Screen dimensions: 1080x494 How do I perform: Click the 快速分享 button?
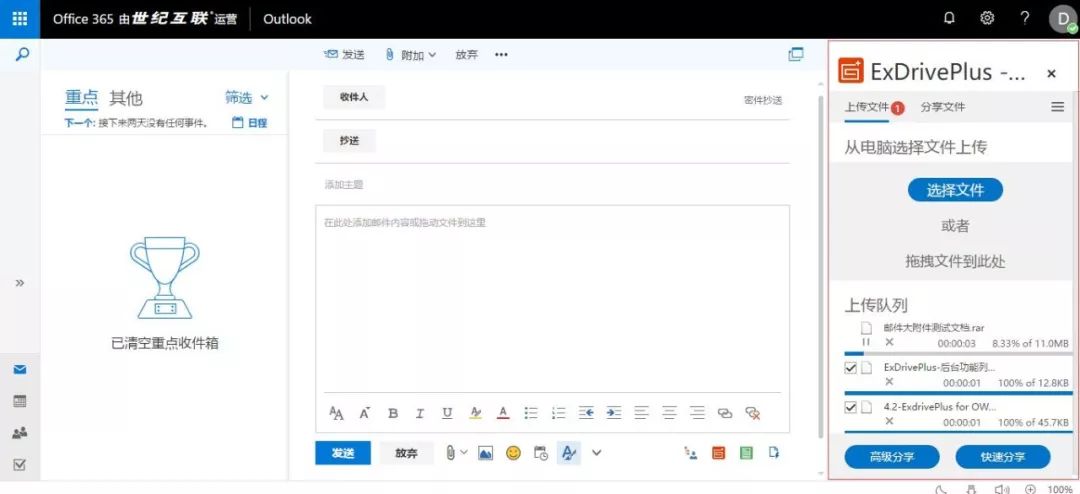point(1003,457)
